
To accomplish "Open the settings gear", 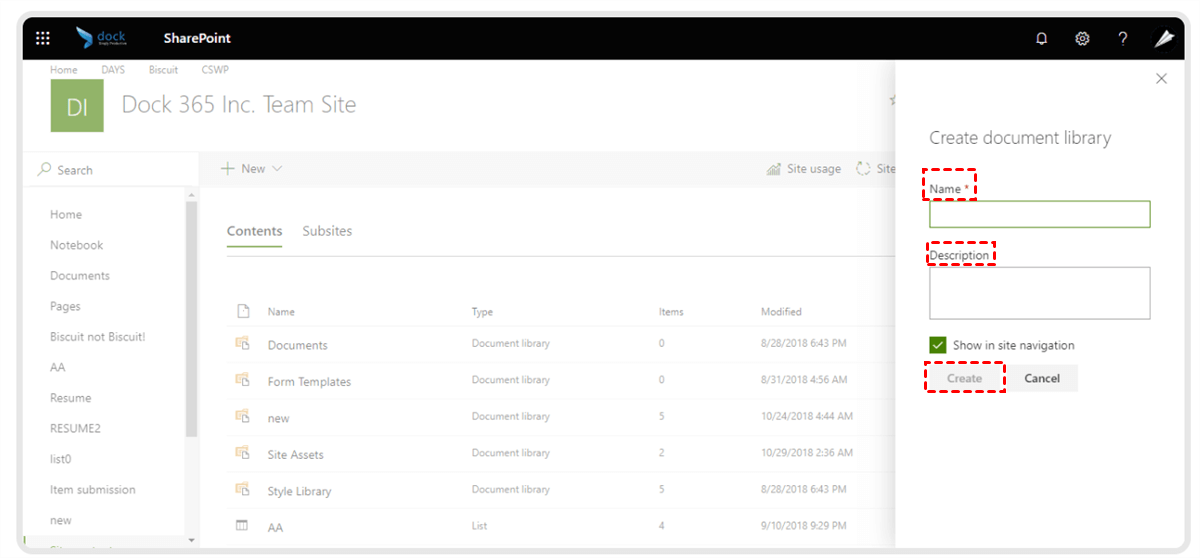I will click(x=1082, y=39).
